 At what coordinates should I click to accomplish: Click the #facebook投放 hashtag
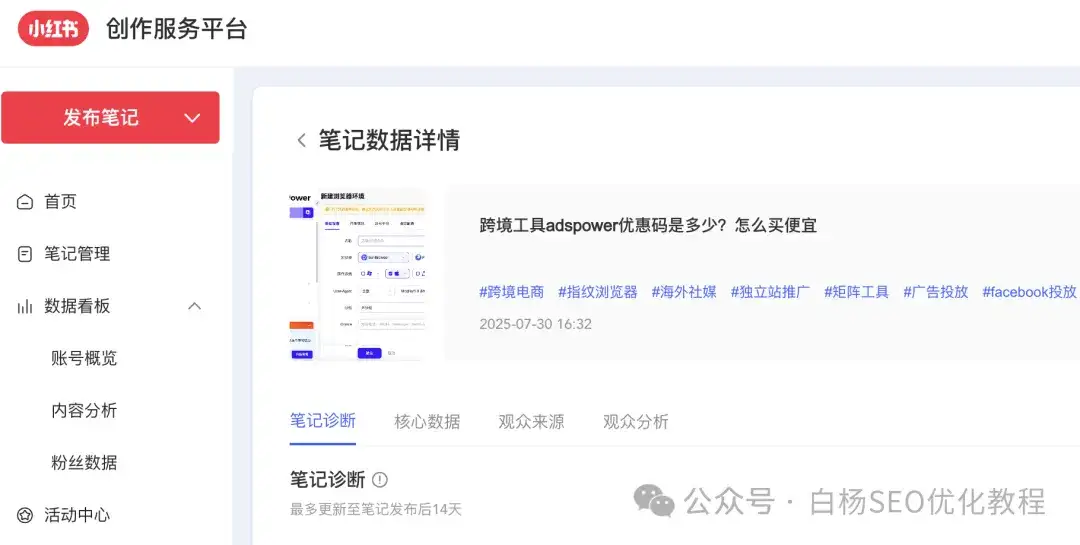click(x=1029, y=292)
